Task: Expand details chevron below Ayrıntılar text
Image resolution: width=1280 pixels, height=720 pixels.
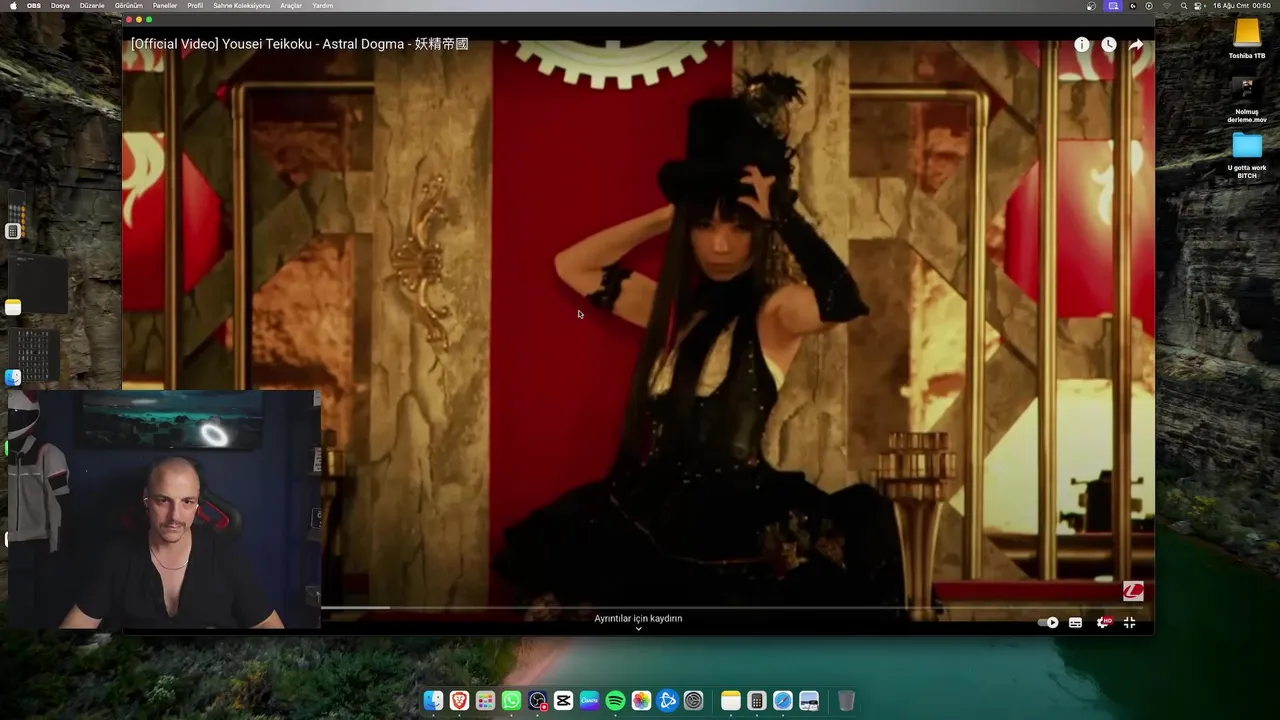Action: point(638,629)
